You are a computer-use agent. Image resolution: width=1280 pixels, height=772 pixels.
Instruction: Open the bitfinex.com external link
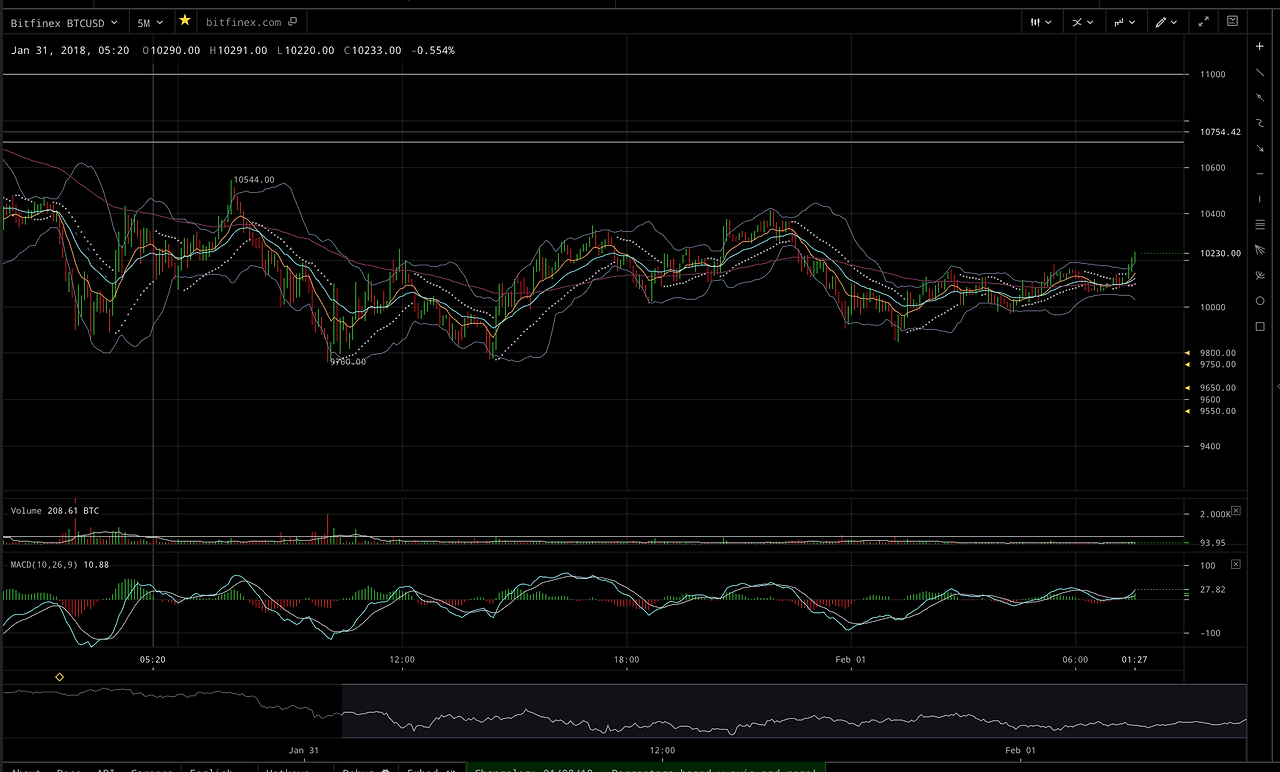252,22
